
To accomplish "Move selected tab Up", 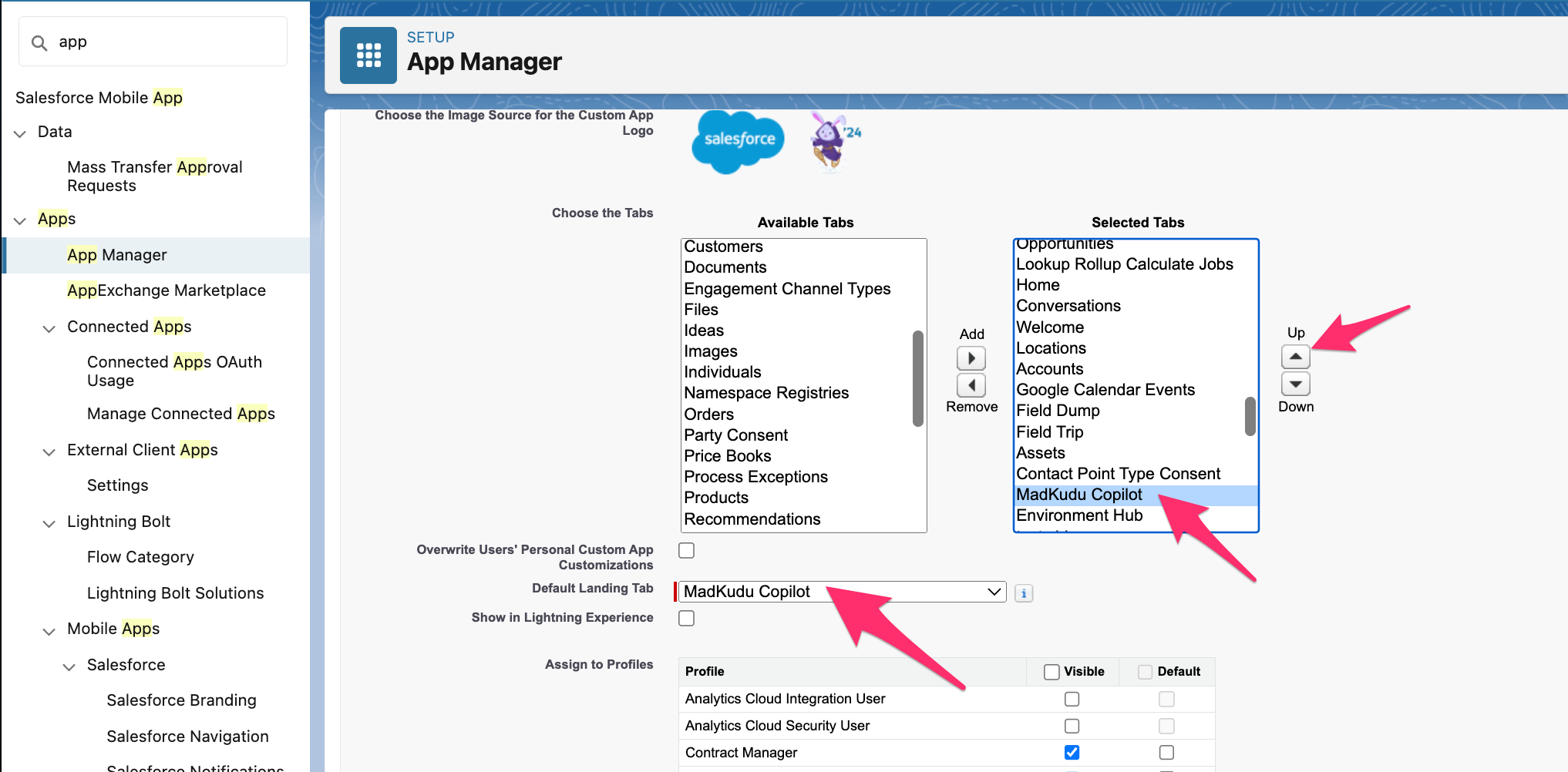I will tap(1296, 357).
